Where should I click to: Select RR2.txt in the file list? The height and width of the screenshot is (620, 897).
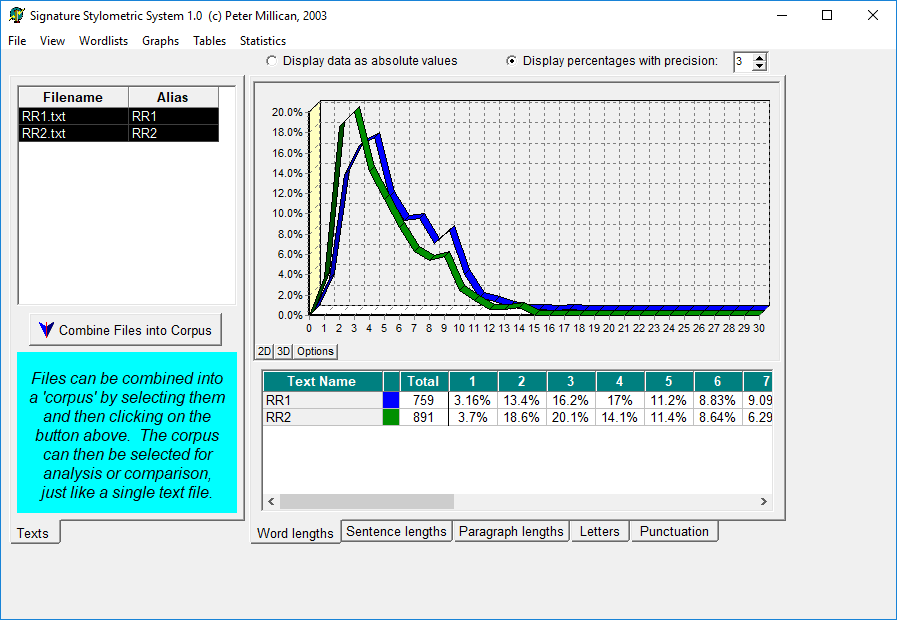click(x=74, y=133)
